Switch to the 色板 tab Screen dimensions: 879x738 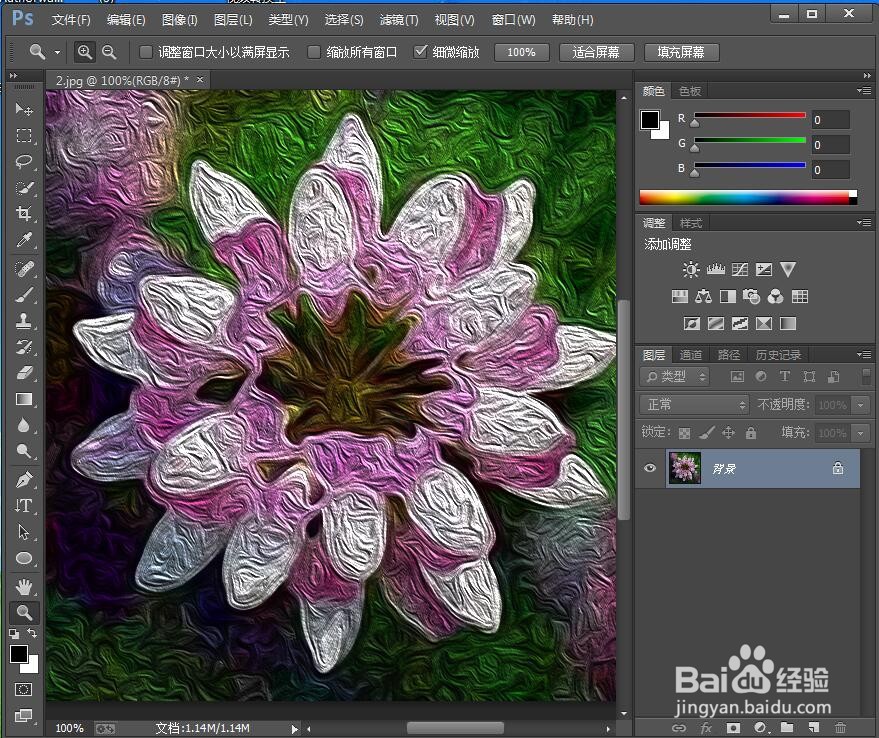[690, 91]
